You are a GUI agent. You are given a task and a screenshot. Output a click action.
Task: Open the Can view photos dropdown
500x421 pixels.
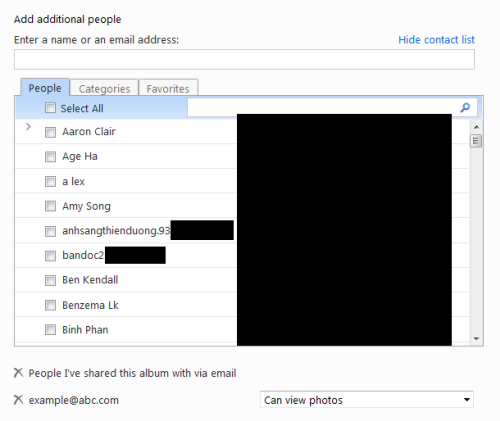(367, 400)
